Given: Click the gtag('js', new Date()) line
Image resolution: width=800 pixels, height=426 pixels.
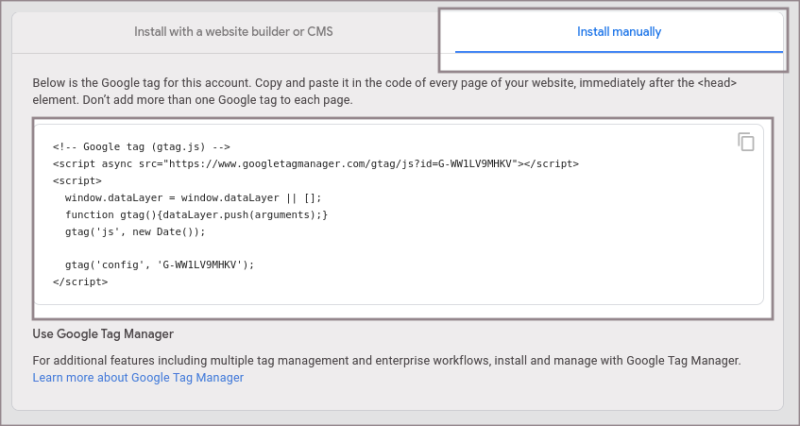Looking at the screenshot, I should (x=134, y=231).
